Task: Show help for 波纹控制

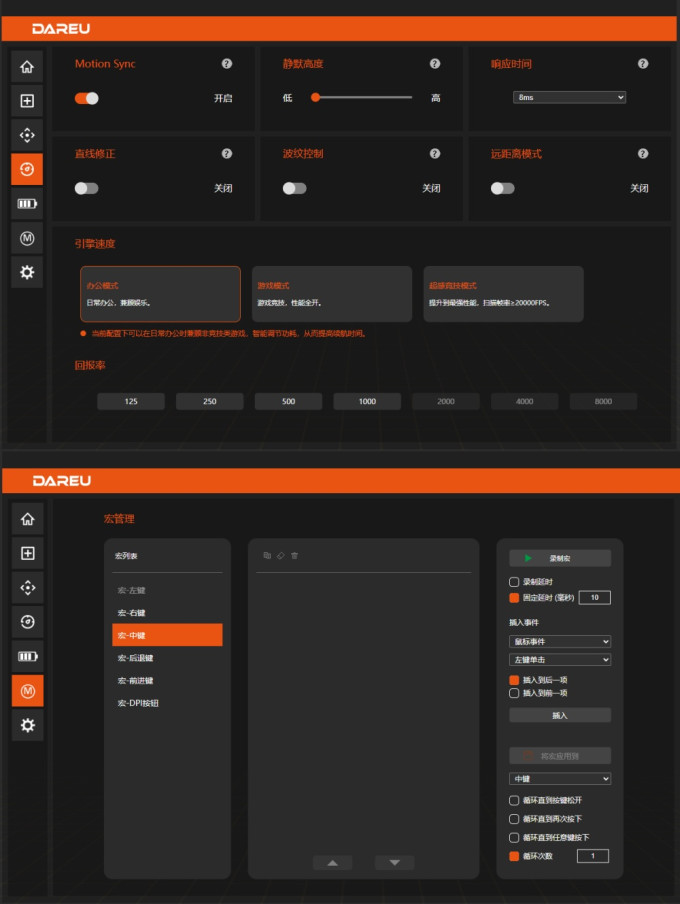Action: (x=435, y=153)
